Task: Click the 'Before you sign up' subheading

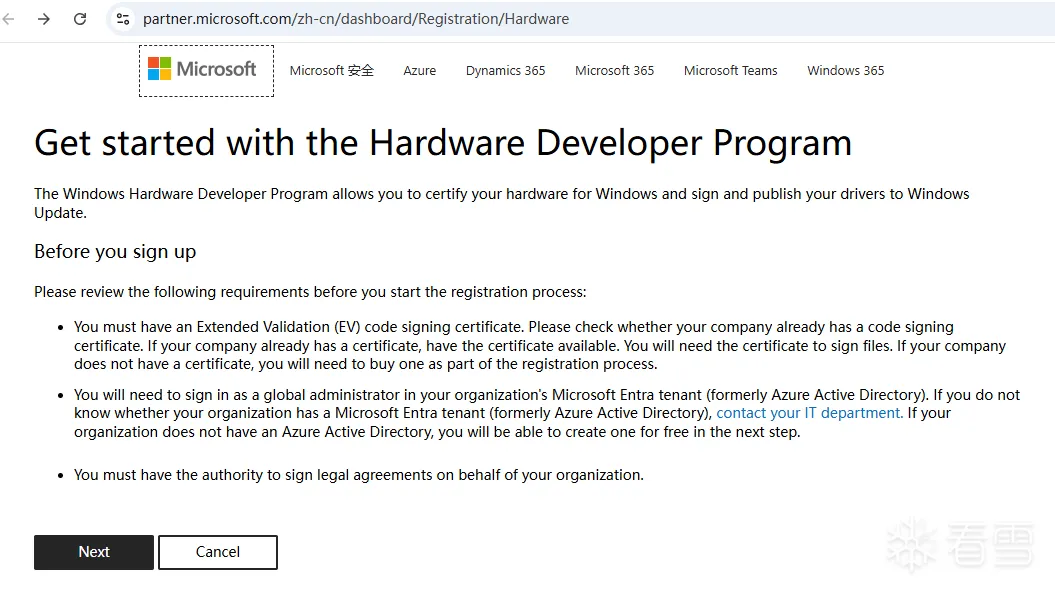Action: pyautogui.click(x=115, y=252)
